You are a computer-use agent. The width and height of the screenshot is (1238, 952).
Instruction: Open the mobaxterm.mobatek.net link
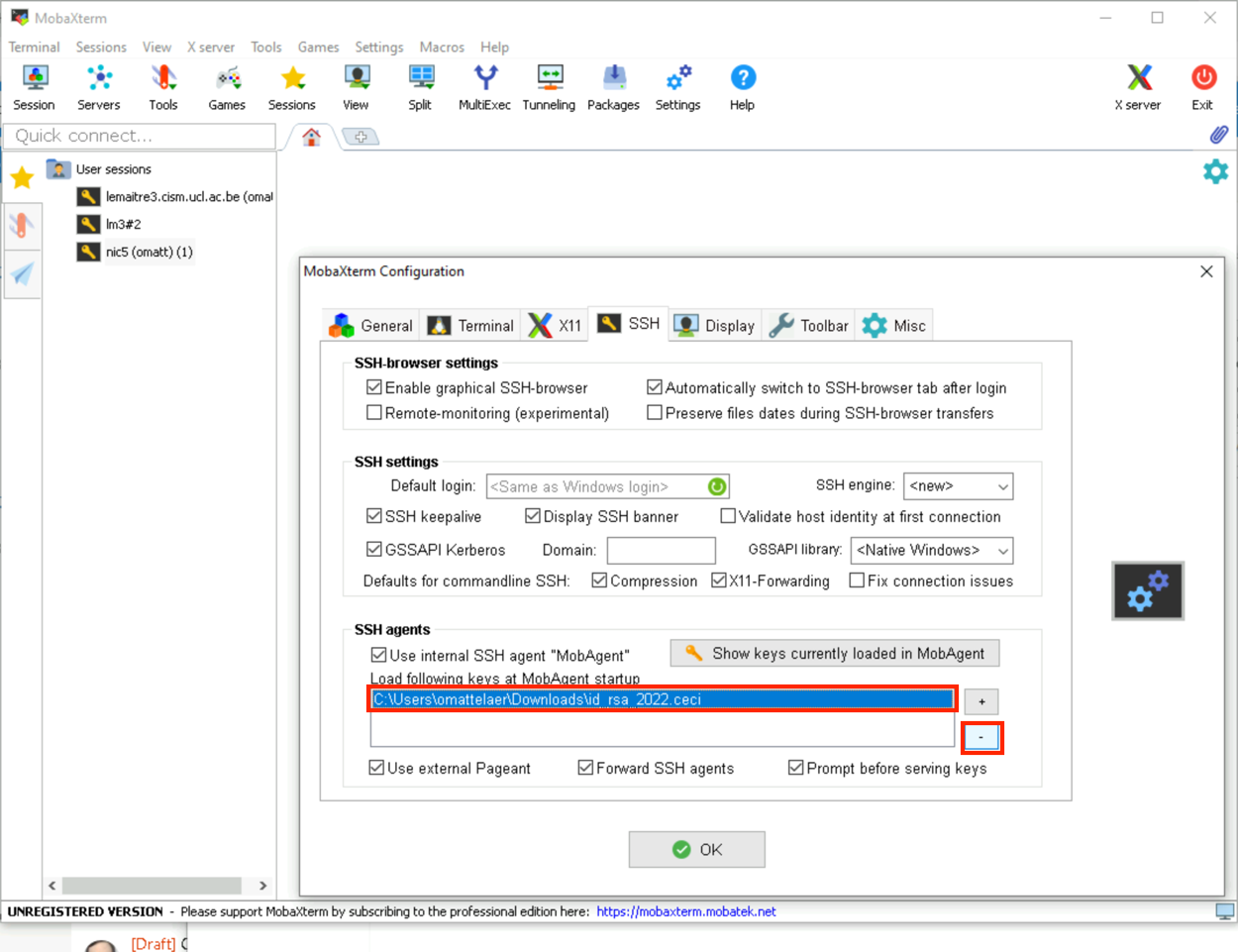pyautogui.click(x=686, y=911)
